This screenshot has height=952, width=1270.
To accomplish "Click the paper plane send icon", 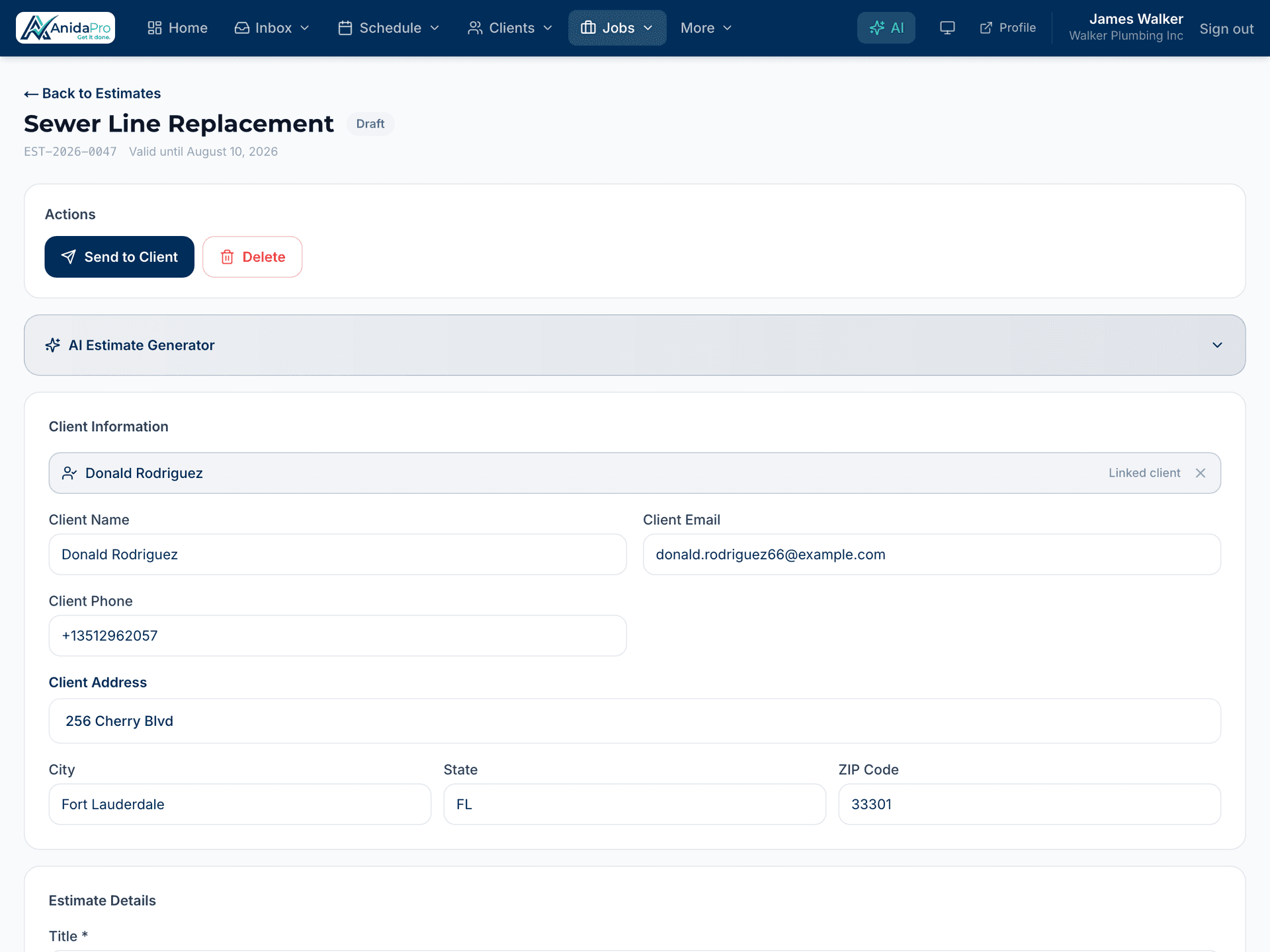I will [68, 257].
